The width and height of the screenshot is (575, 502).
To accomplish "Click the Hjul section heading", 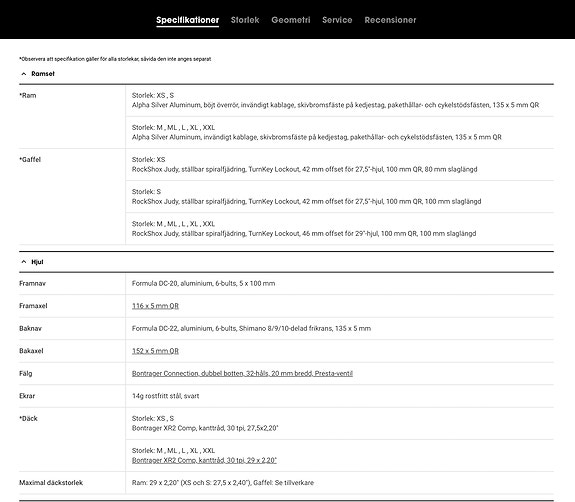I will coord(37,262).
